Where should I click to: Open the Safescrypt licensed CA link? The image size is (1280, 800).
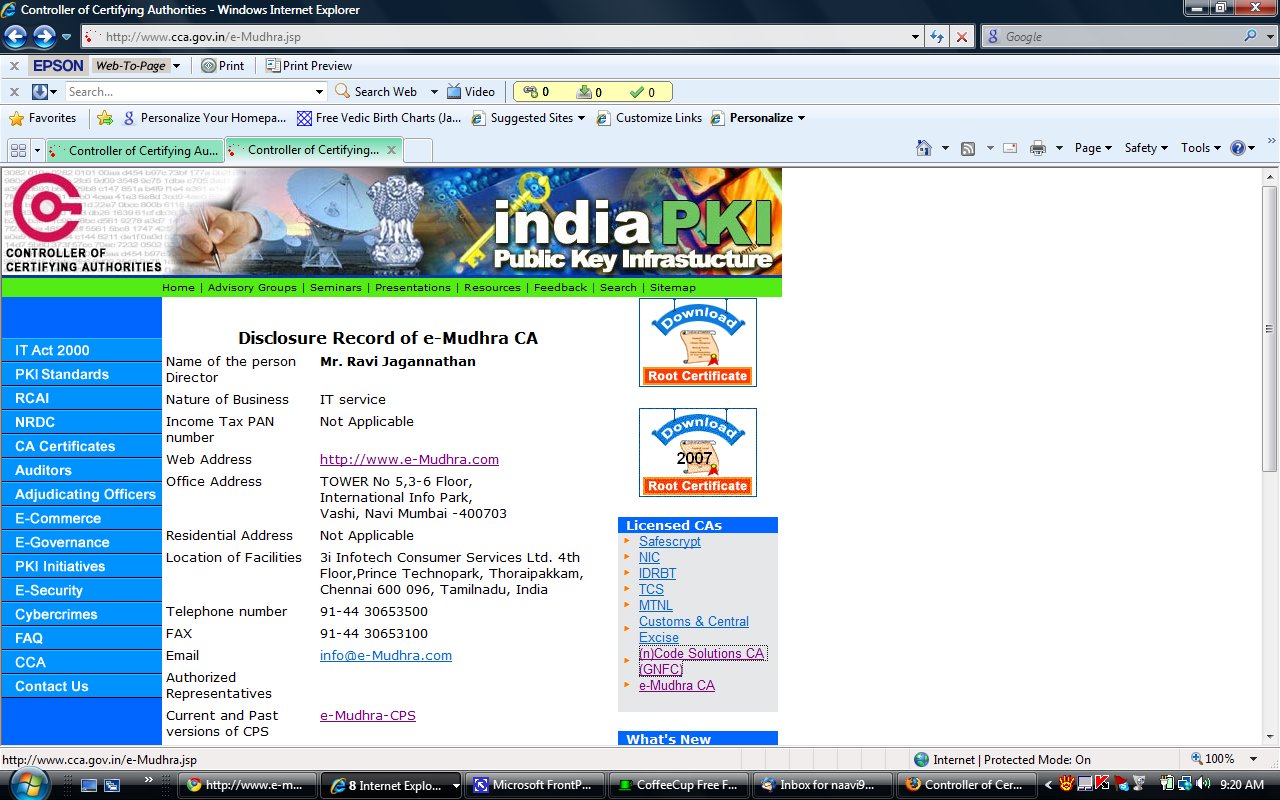pos(670,542)
